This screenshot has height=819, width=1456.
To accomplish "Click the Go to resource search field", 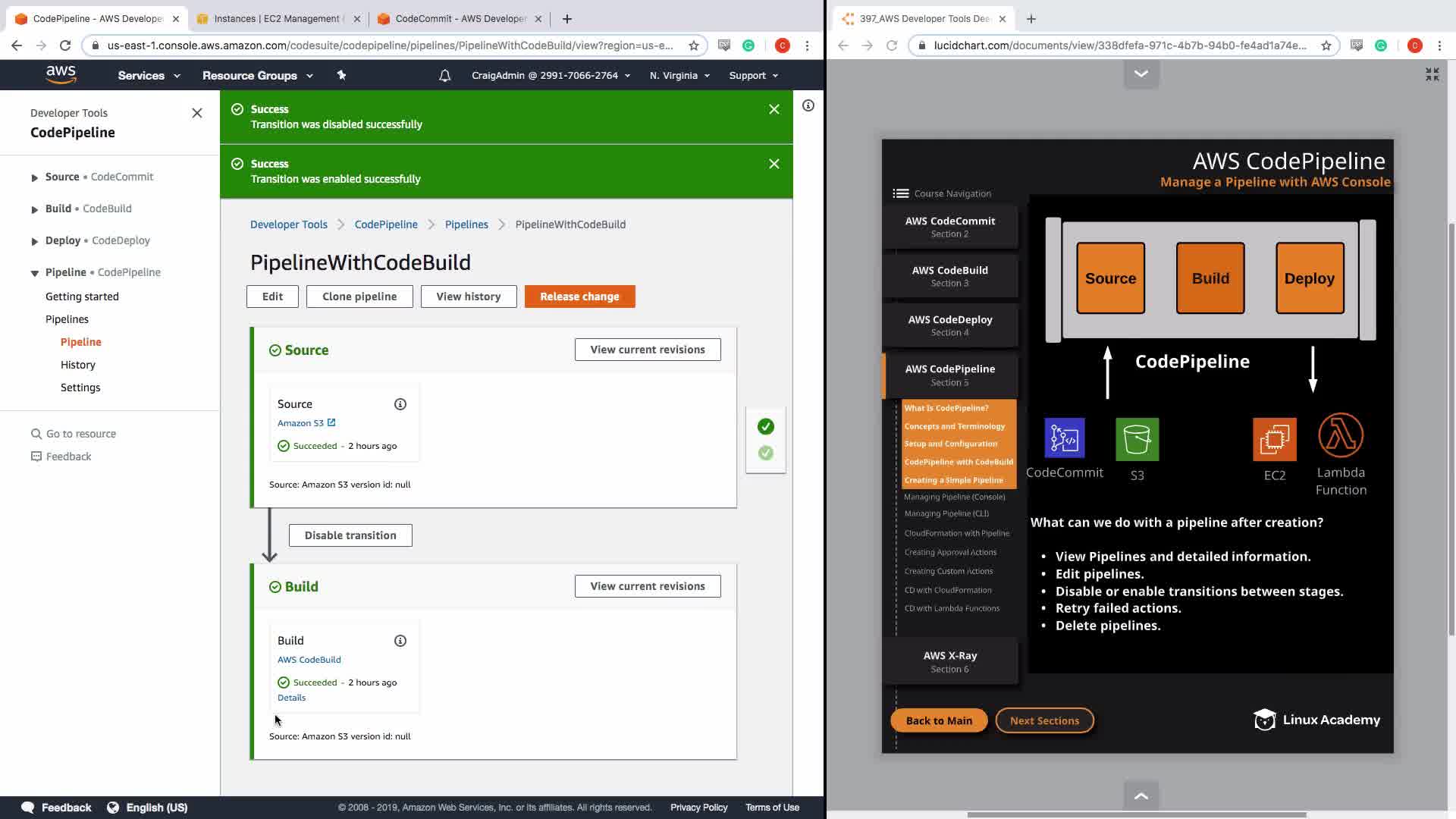I will [80, 434].
